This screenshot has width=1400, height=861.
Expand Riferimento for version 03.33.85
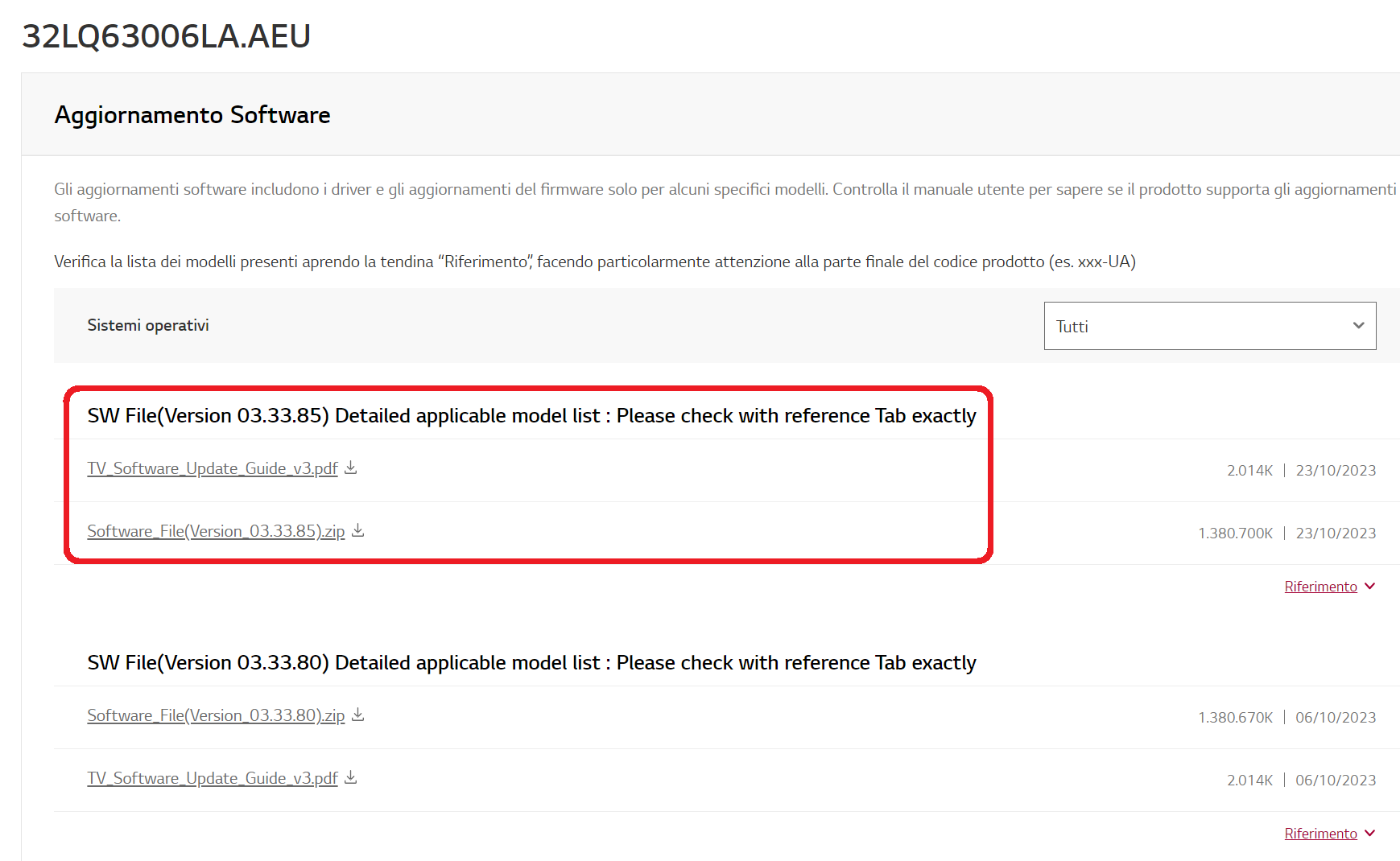pyautogui.click(x=1320, y=587)
